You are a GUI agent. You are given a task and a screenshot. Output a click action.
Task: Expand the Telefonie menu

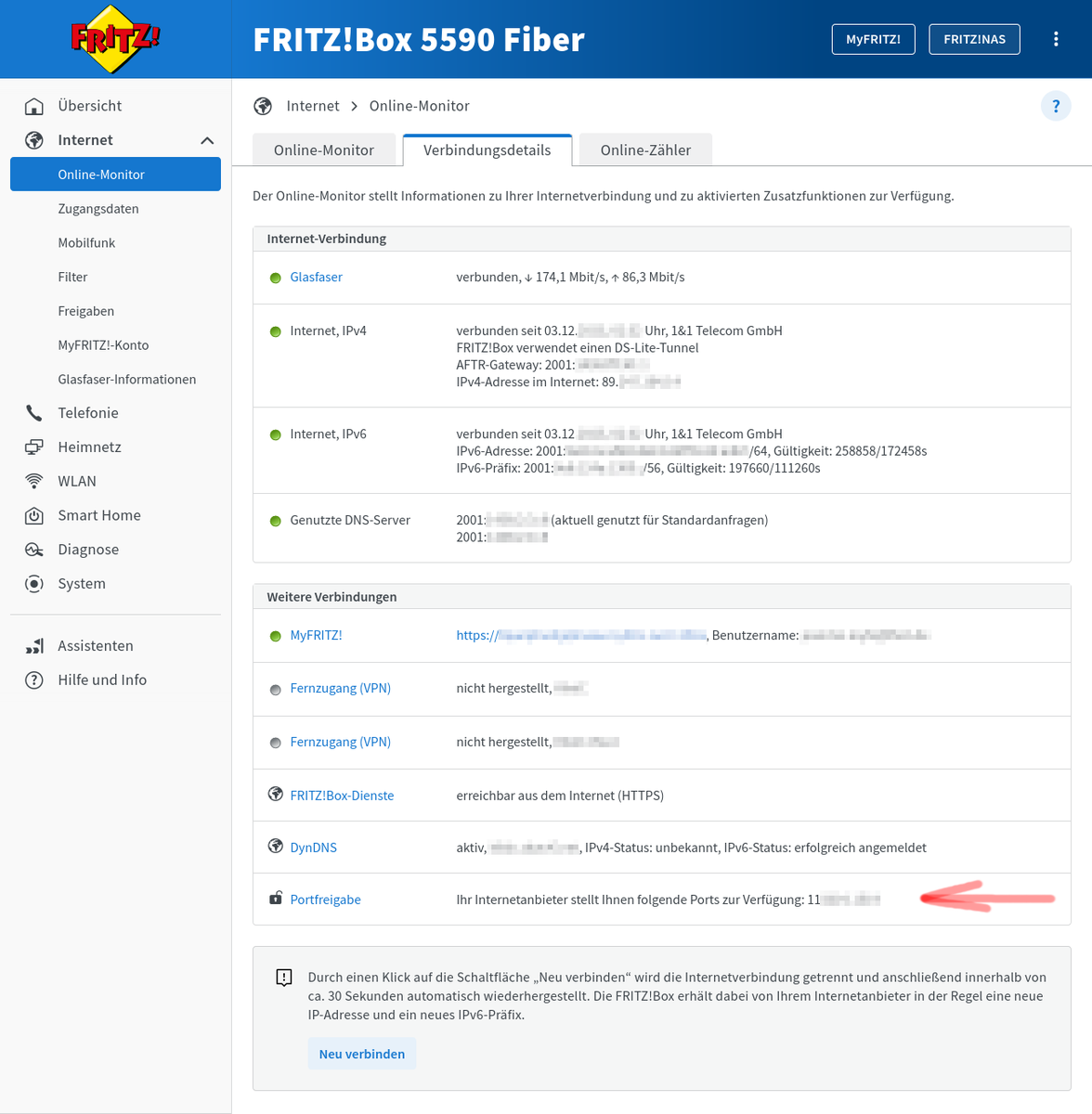click(x=88, y=413)
